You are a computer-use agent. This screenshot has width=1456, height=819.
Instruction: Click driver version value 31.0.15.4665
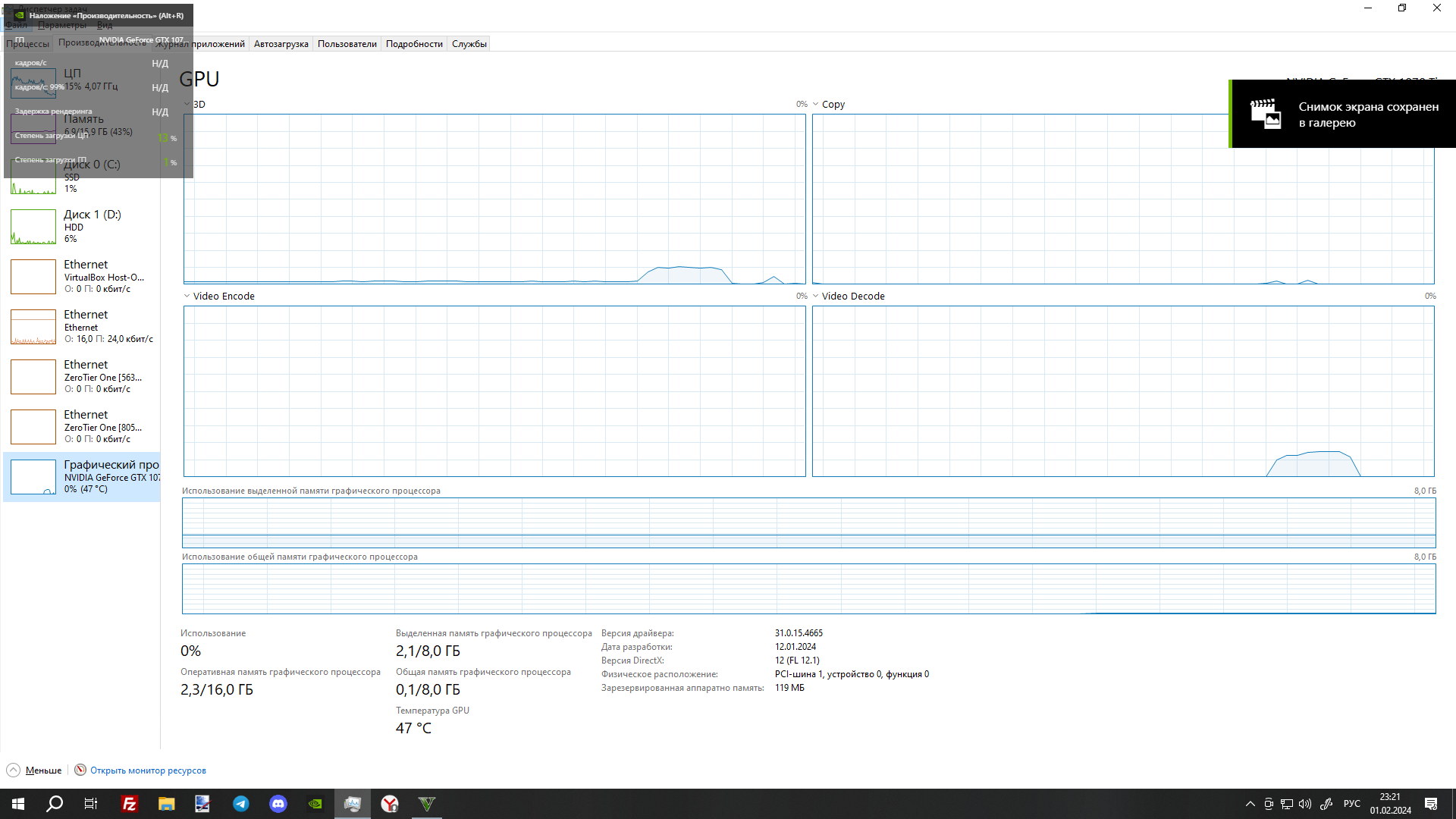[799, 633]
